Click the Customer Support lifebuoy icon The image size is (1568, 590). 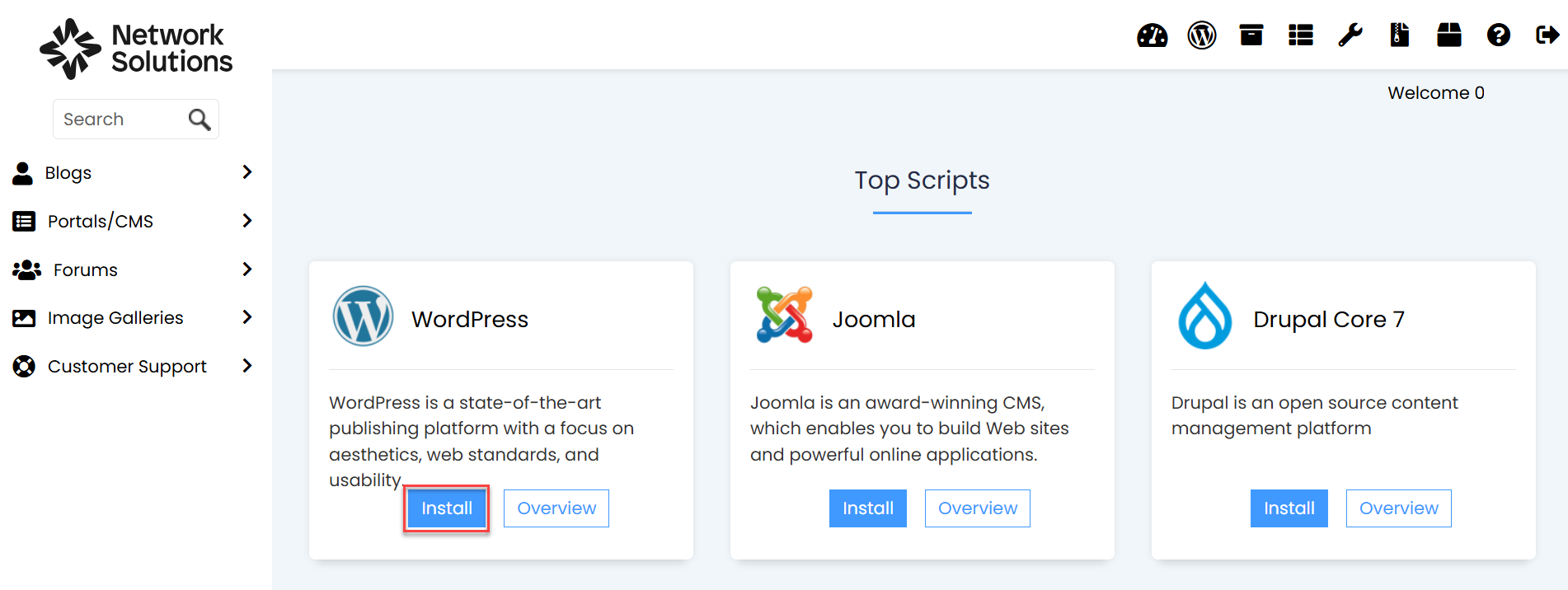click(24, 367)
